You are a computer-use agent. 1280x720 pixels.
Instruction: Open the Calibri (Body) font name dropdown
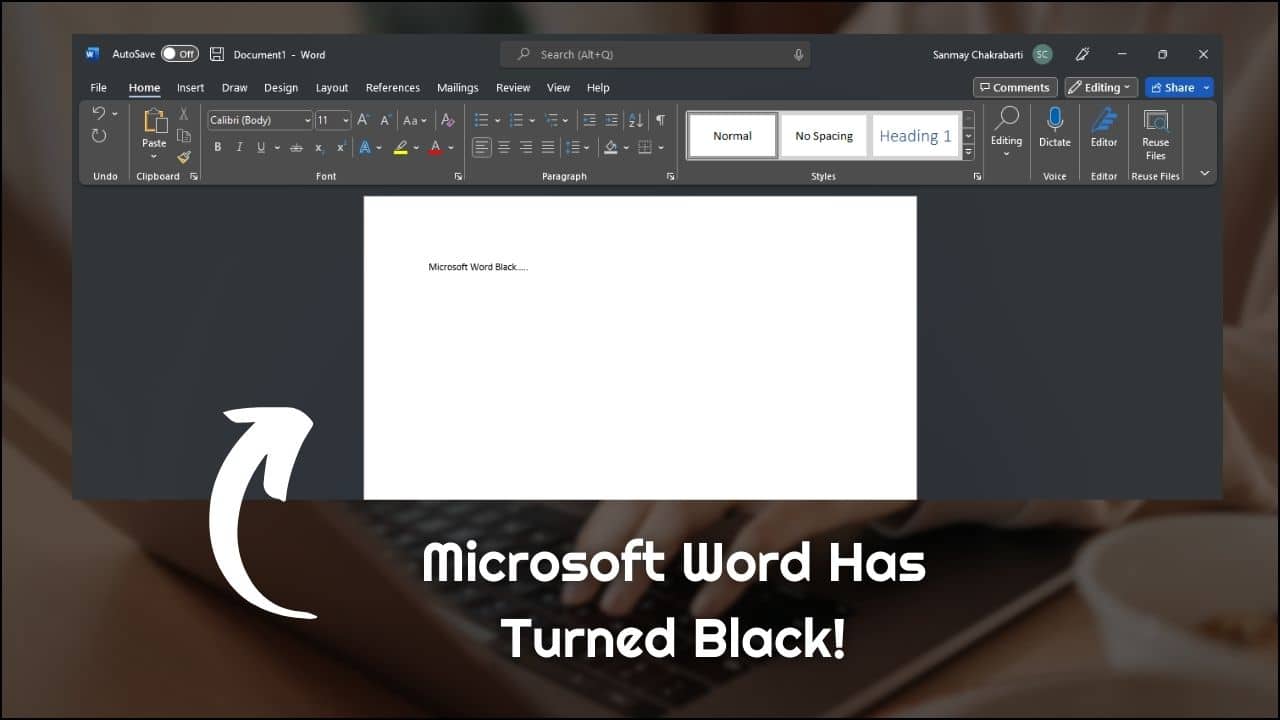pos(307,120)
